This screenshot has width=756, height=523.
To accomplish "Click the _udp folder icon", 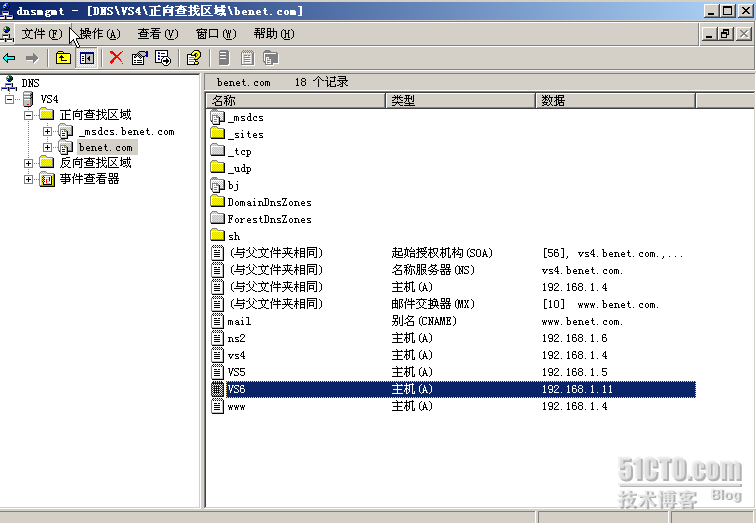I will (218, 167).
